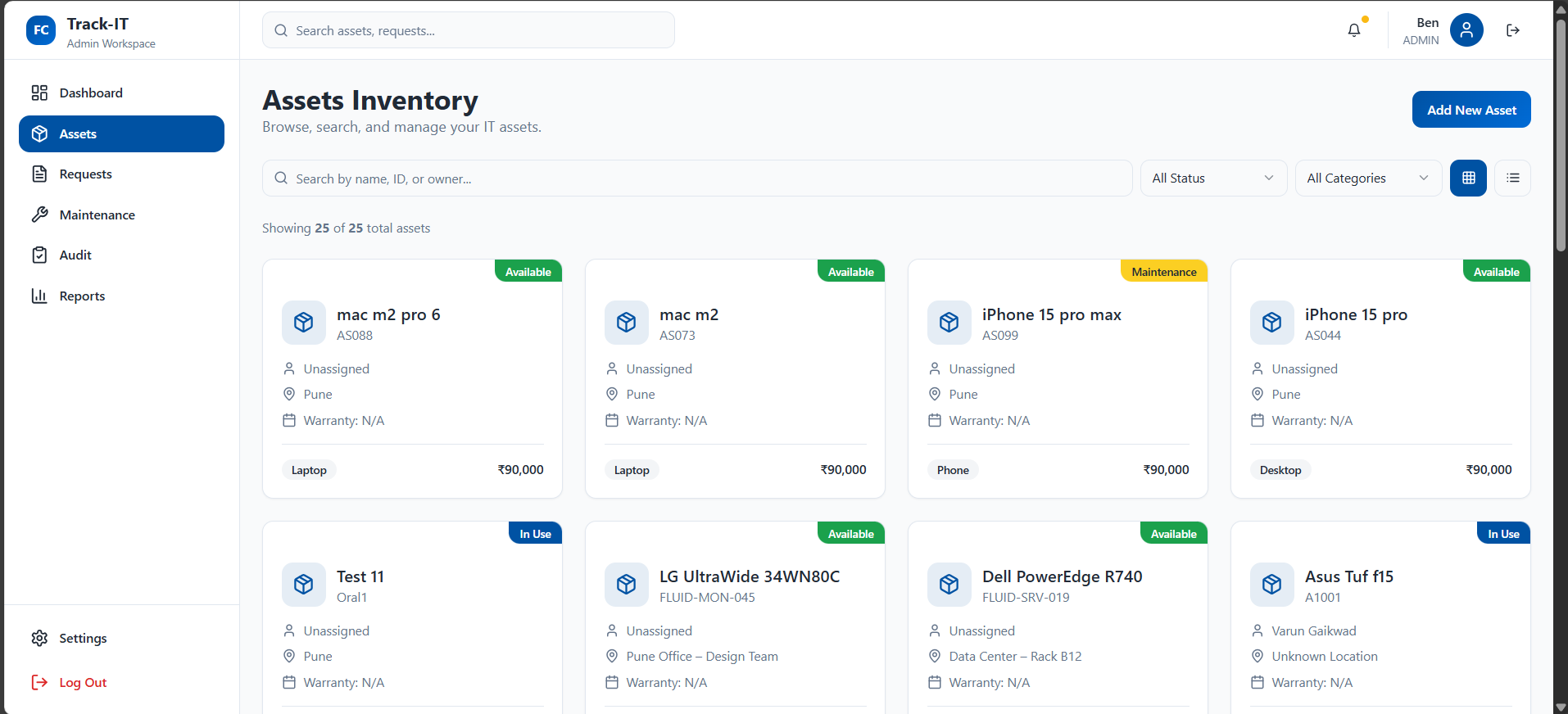Viewport: 1568px width, 714px height.
Task: Open the LG UltraWide 34WN80C asset title
Action: click(750, 576)
